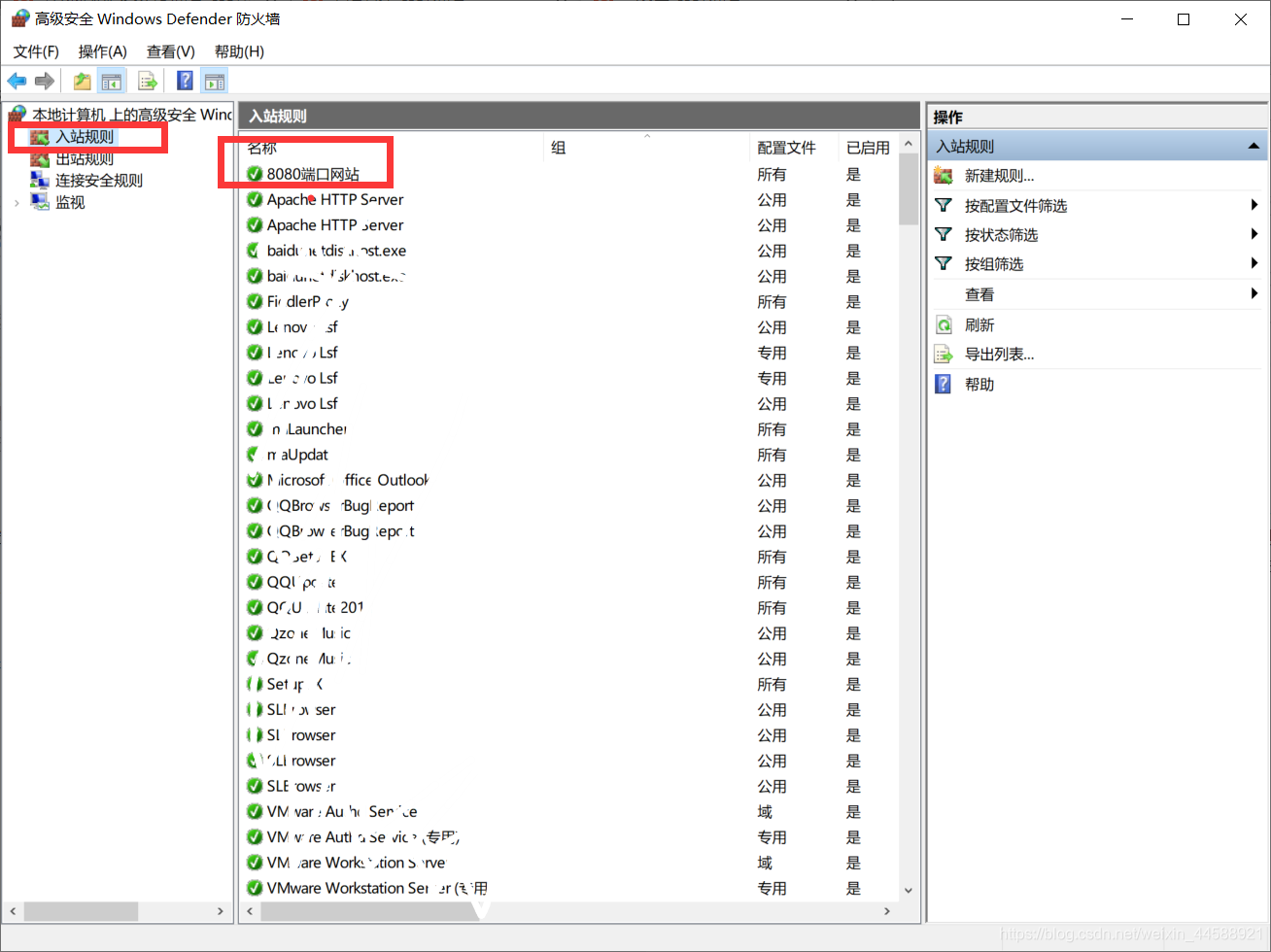Click the 新建规则 brick wall icon
1271x952 pixels.
944,176
